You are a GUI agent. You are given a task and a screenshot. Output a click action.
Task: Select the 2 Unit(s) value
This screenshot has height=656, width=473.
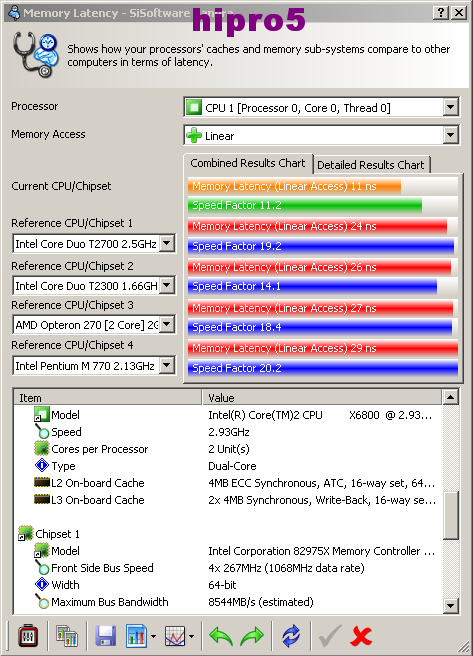[229, 449]
